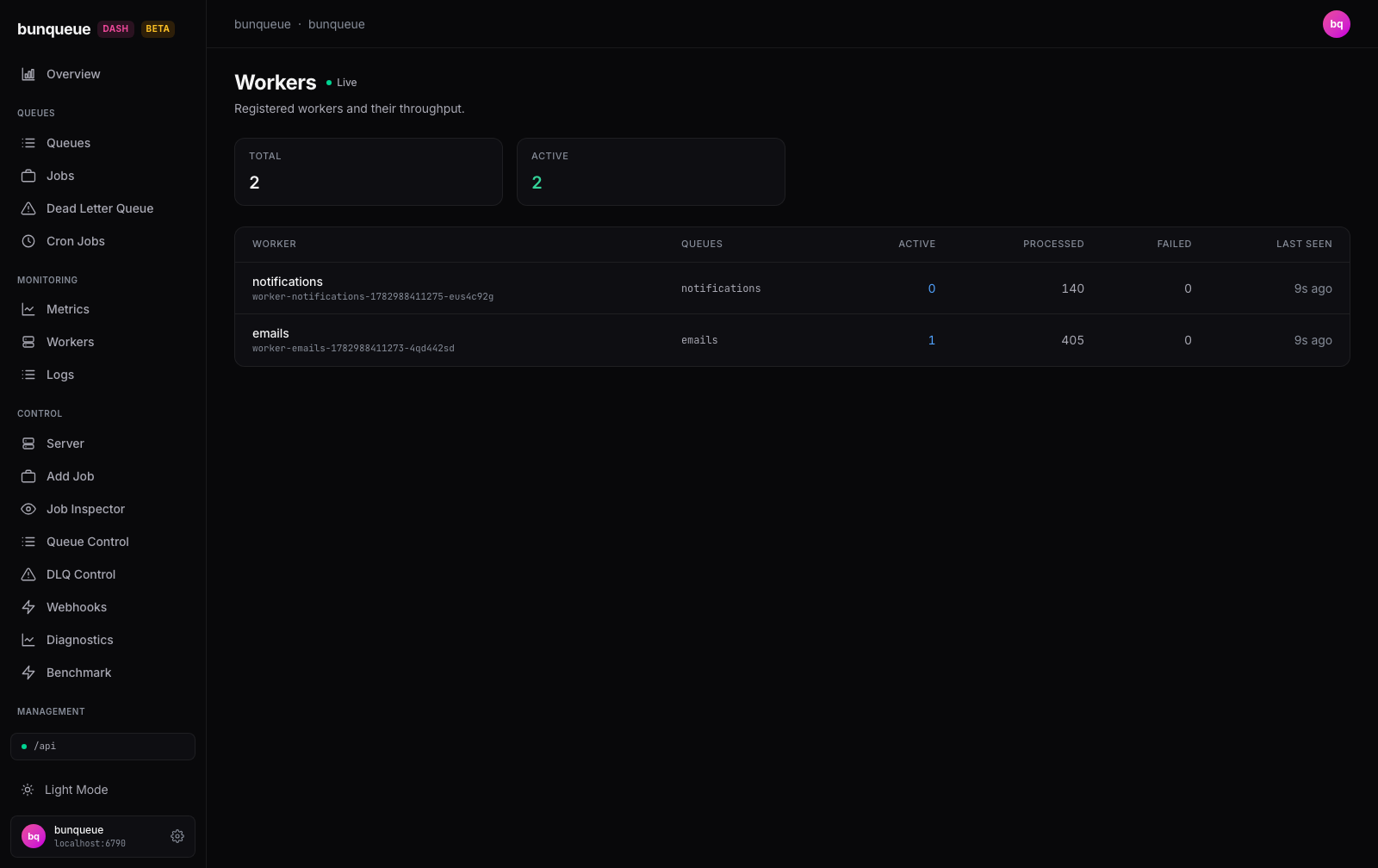The width and height of the screenshot is (1378, 868).
Task: Open the notifications worker row
Action: point(791,288)
